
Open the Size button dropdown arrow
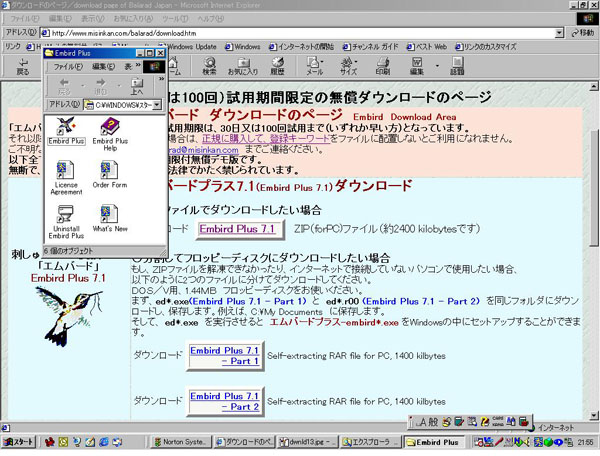(357, 61)
